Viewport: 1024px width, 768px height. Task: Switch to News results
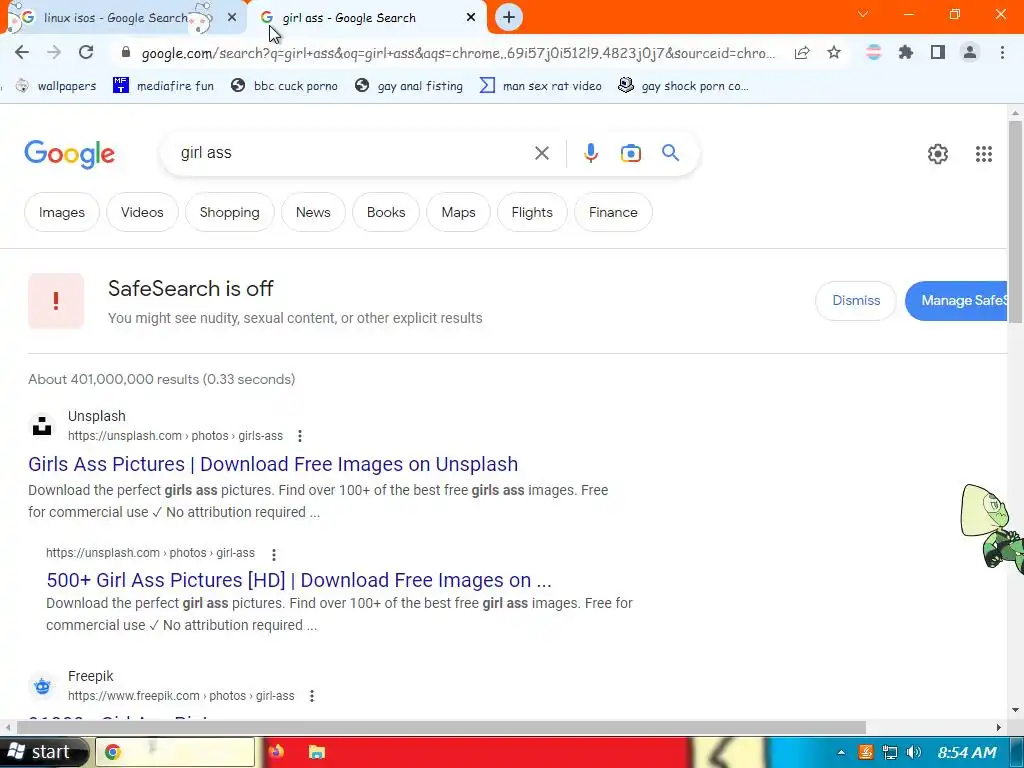click(313, 212)
